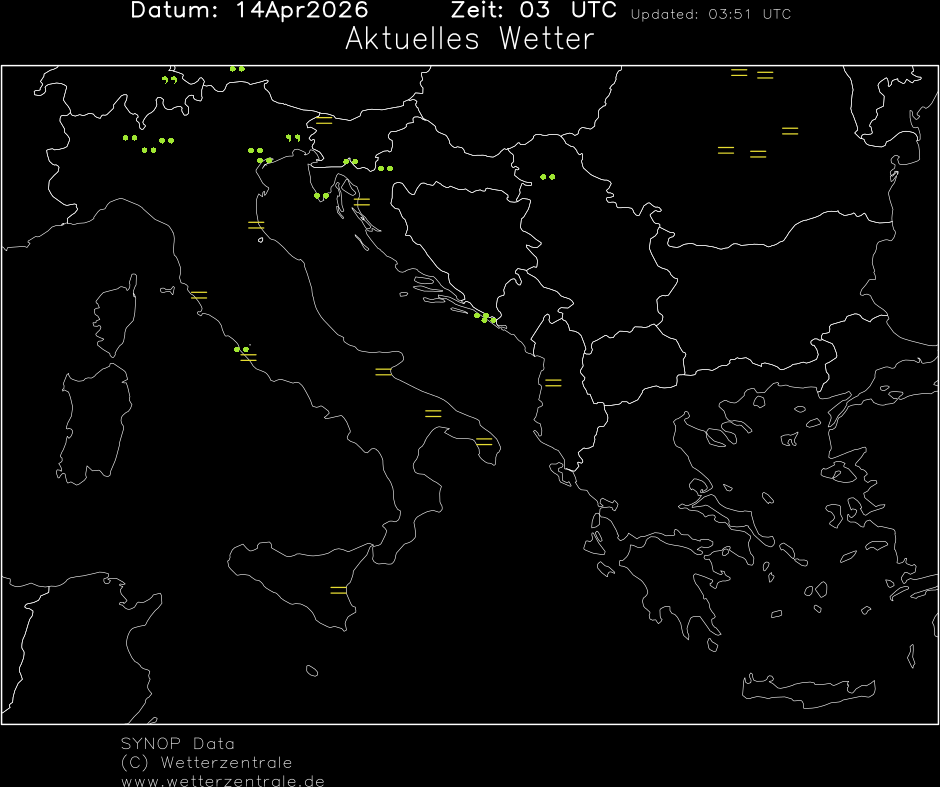The image size is (940, 787).
Task: Select the topmost-left fog symbol in northeast
Action: coord(739,72)
